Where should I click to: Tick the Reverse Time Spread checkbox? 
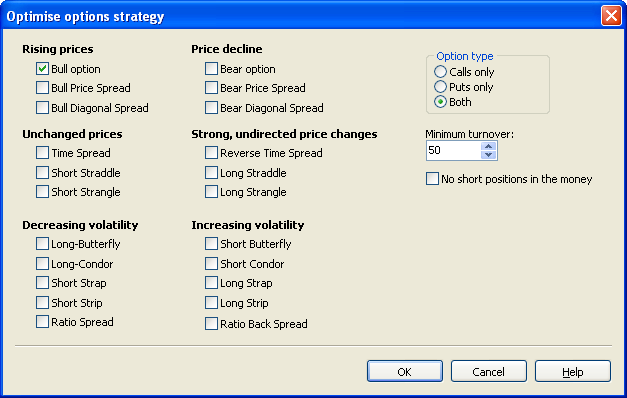point(211,152)
